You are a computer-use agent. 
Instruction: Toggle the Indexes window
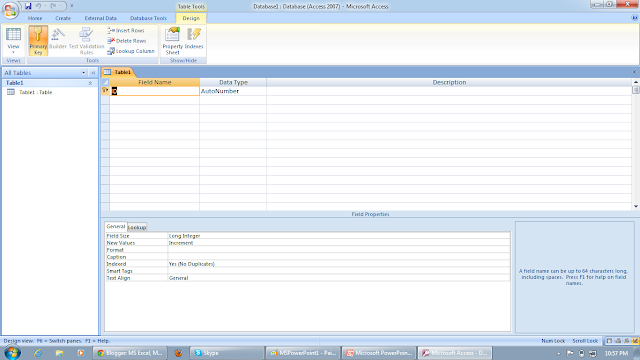[194, 40]
